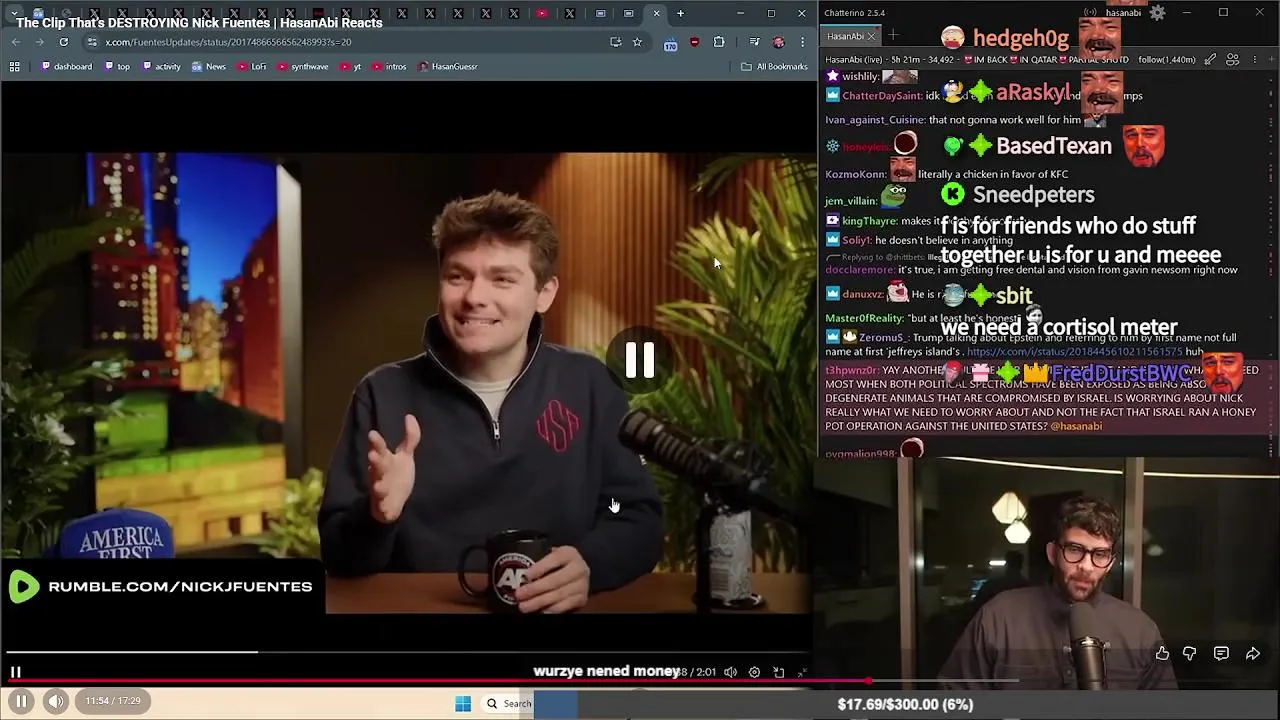Click the site info icon in address bar
This screenshot has width=1280, height=720.
coord(92,42)
